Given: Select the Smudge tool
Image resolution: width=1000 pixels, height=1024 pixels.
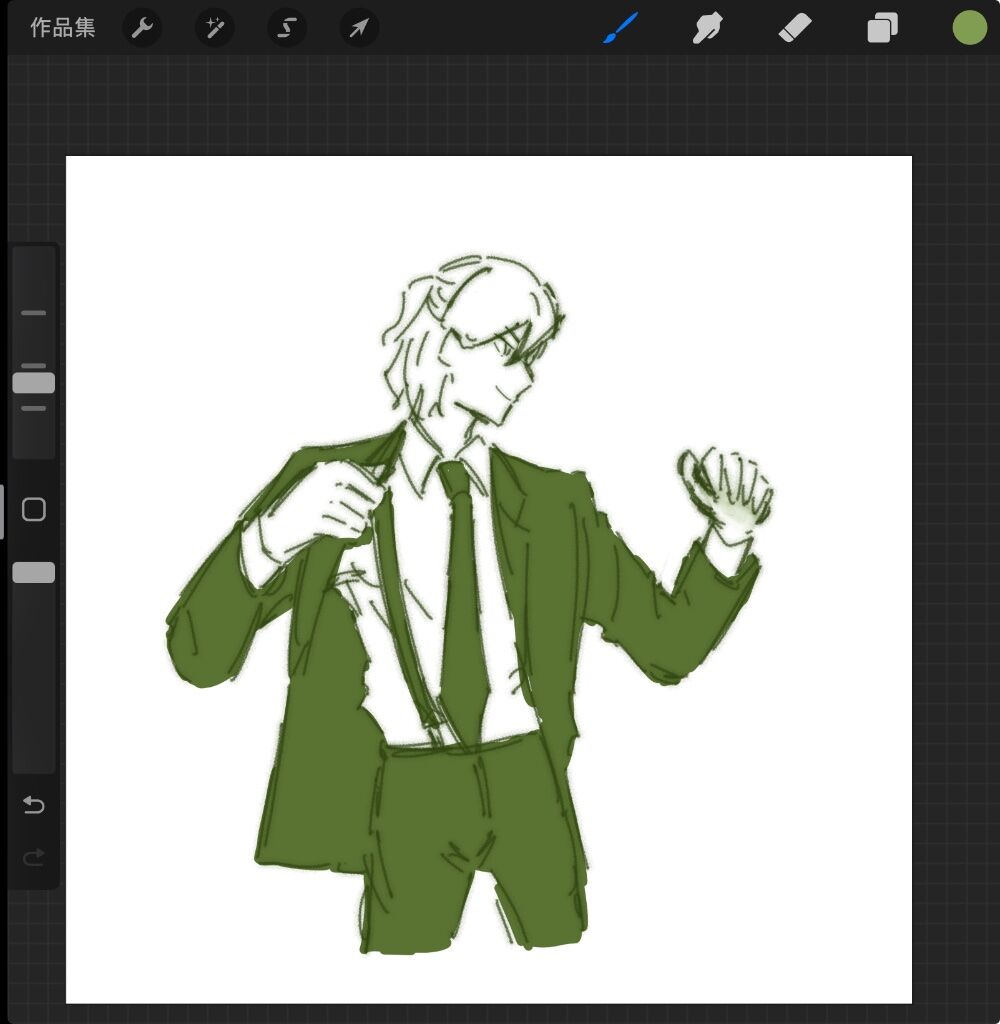Looking at the screenshot, I should 707,28.
